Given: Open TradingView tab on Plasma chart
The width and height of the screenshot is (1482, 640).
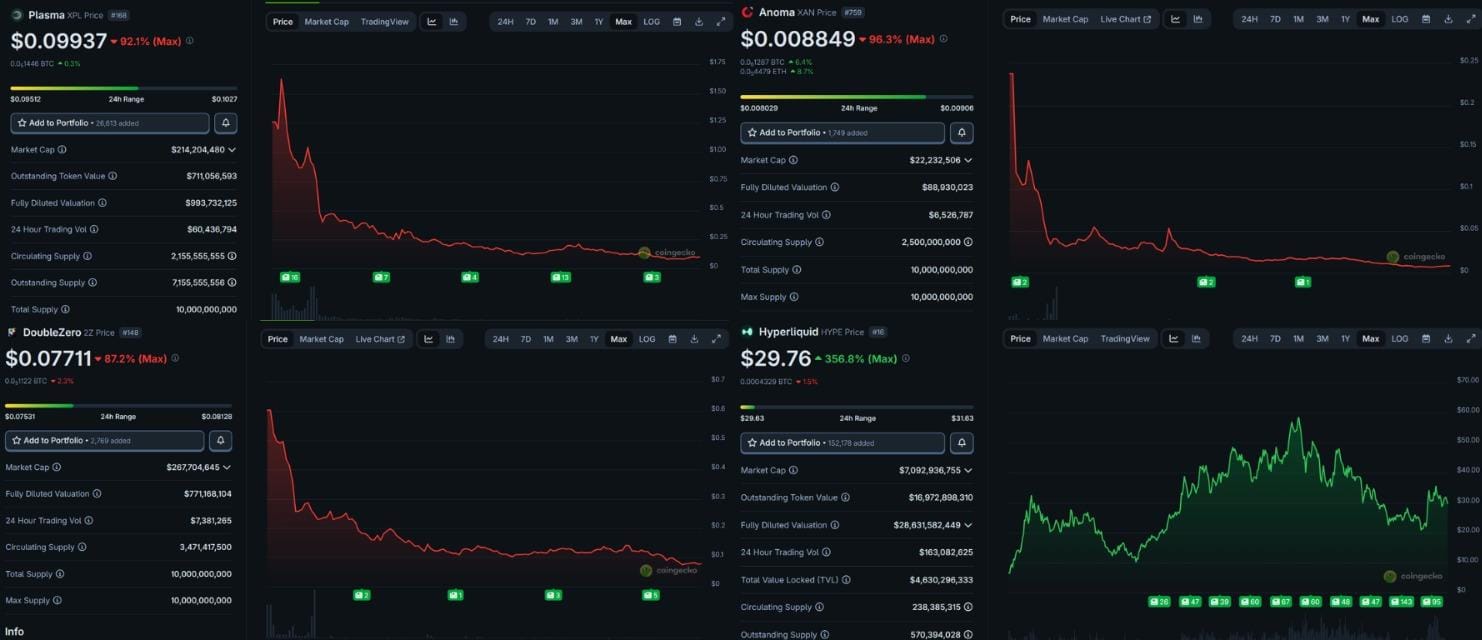Looking at the screenshot, I should 385,21.
